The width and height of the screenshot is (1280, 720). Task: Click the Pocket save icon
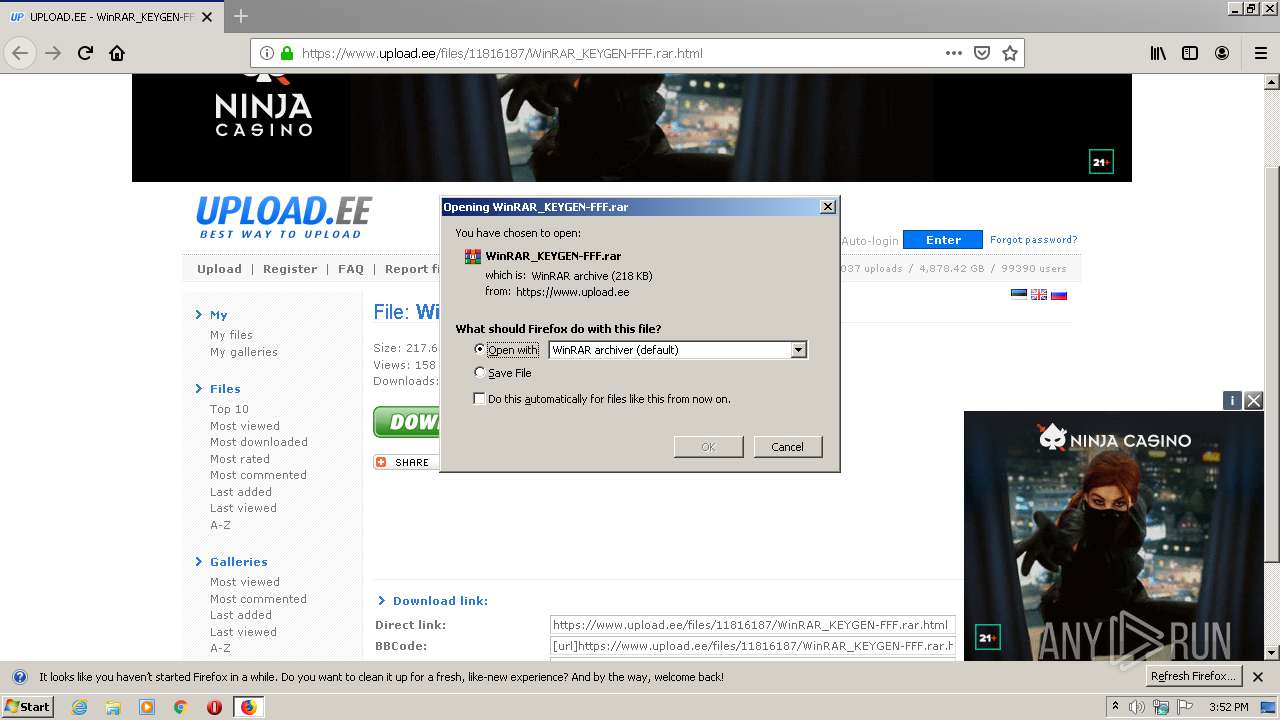click(x=982, y=53)
